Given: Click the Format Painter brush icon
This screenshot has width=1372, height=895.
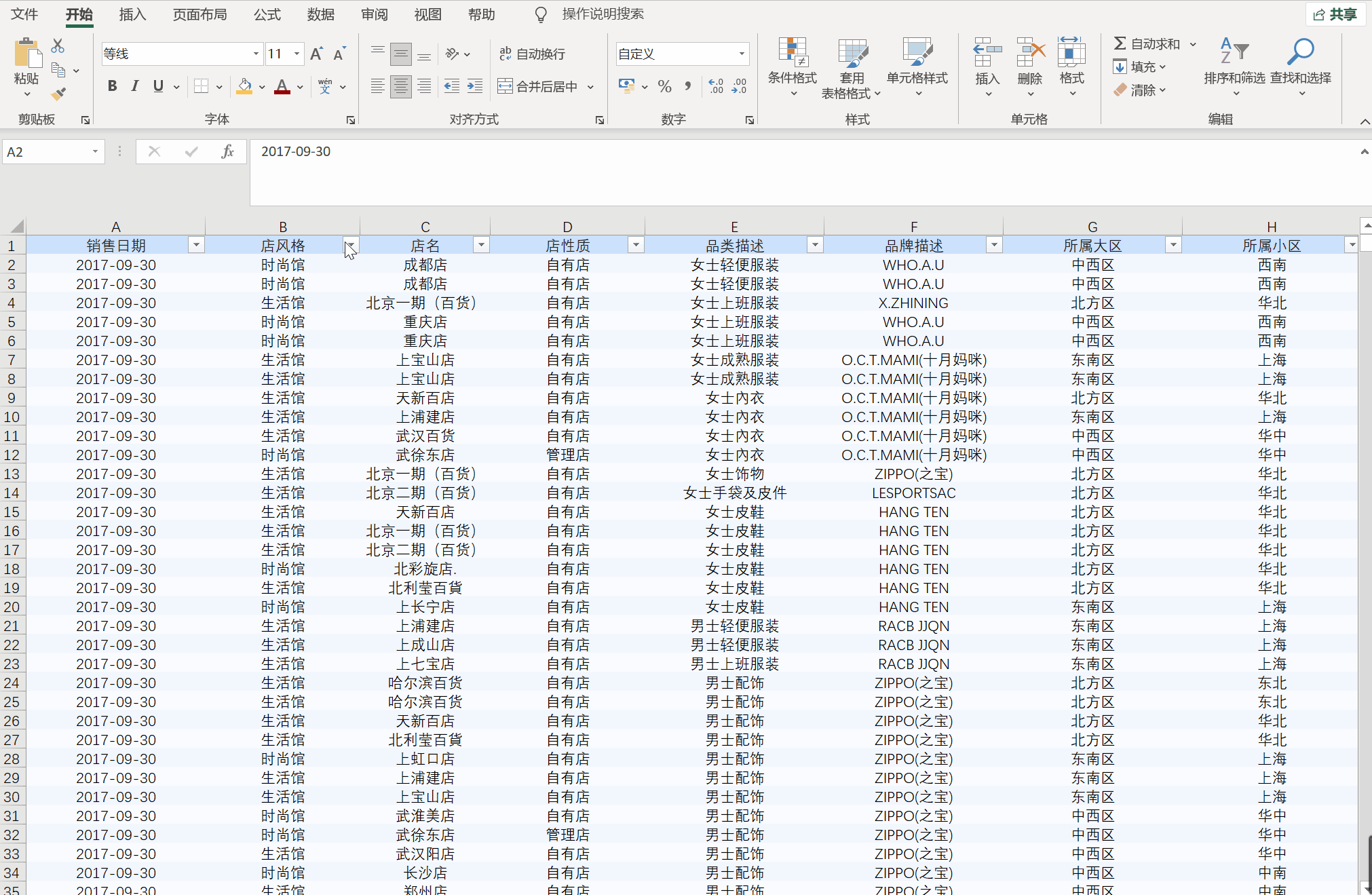Looking at the screenshot, I should (58, 93).
